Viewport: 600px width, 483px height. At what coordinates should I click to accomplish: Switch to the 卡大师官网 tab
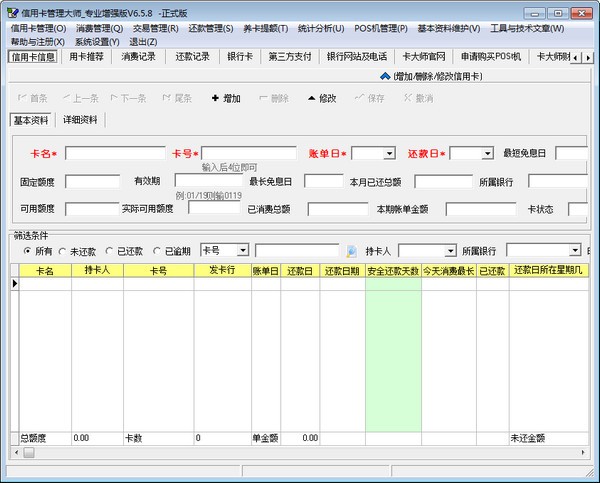[424, 57]
